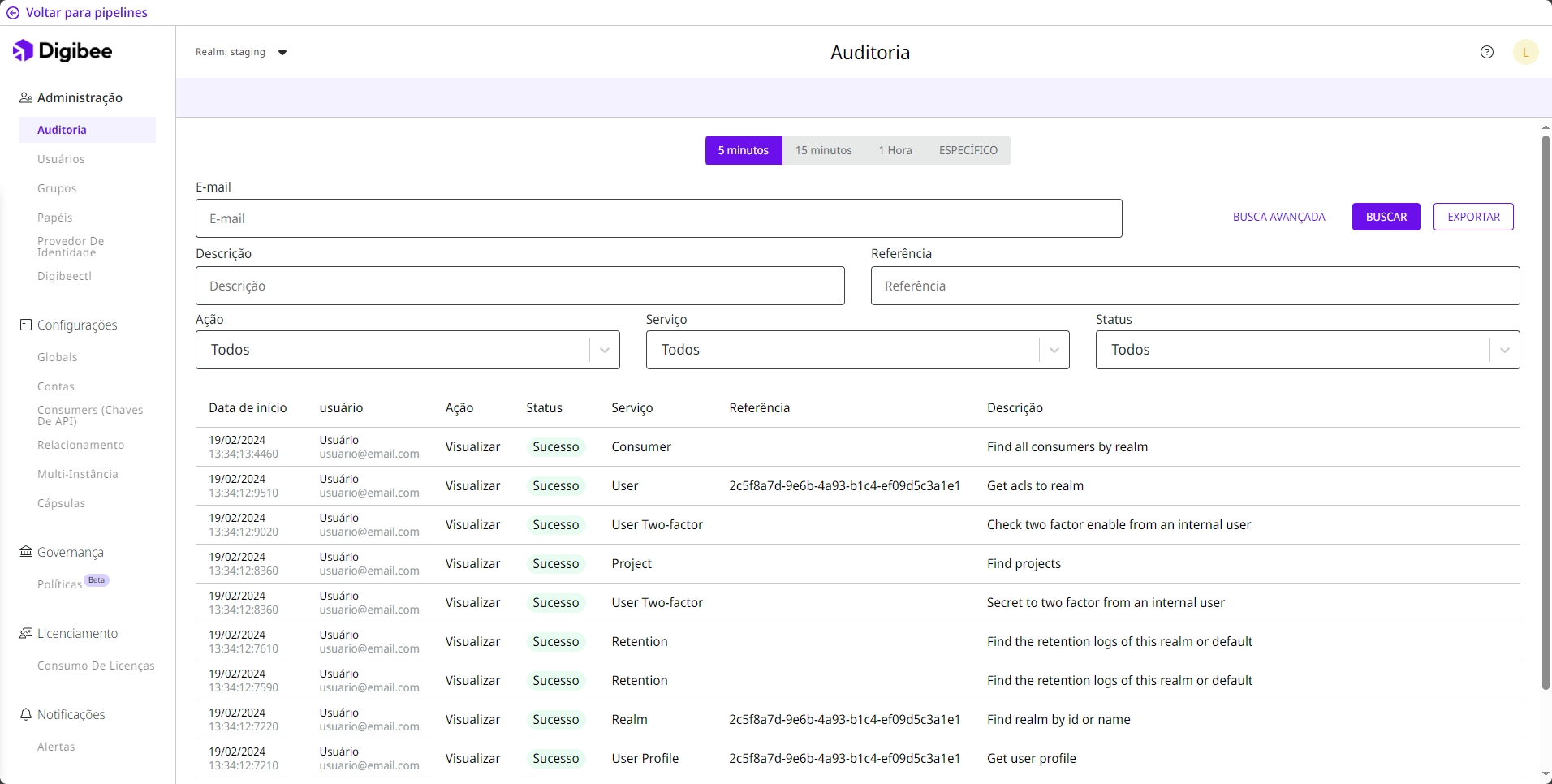Click the Notificações bell icon
This screenshot has height=784, width=1552.
26,715
